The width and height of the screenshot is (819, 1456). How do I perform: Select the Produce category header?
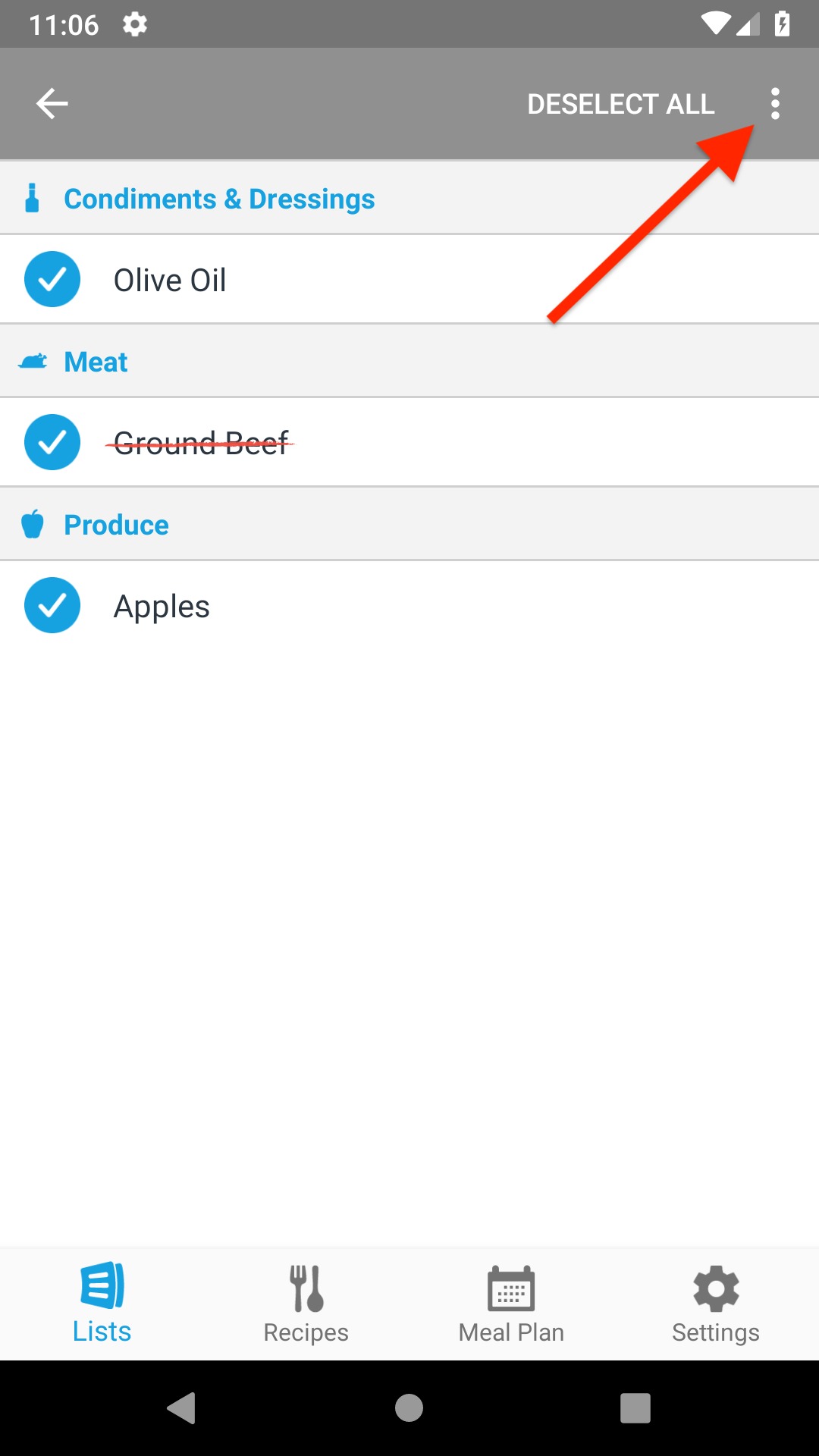coord(116,525)
